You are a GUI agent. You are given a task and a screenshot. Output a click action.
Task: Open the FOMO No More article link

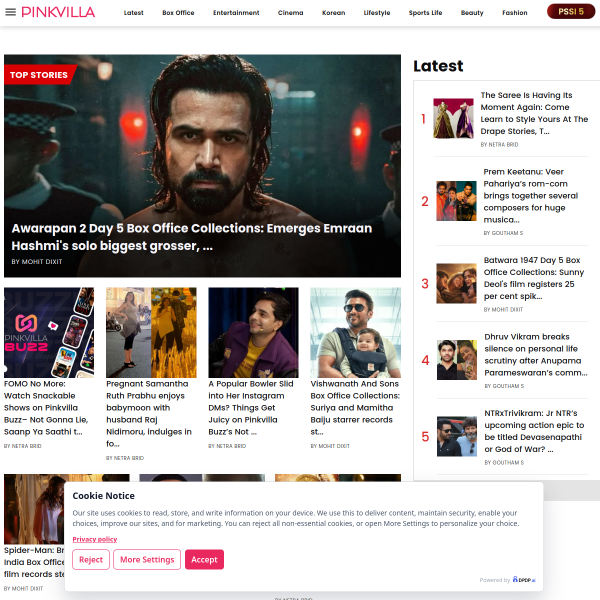click(46, 408)
